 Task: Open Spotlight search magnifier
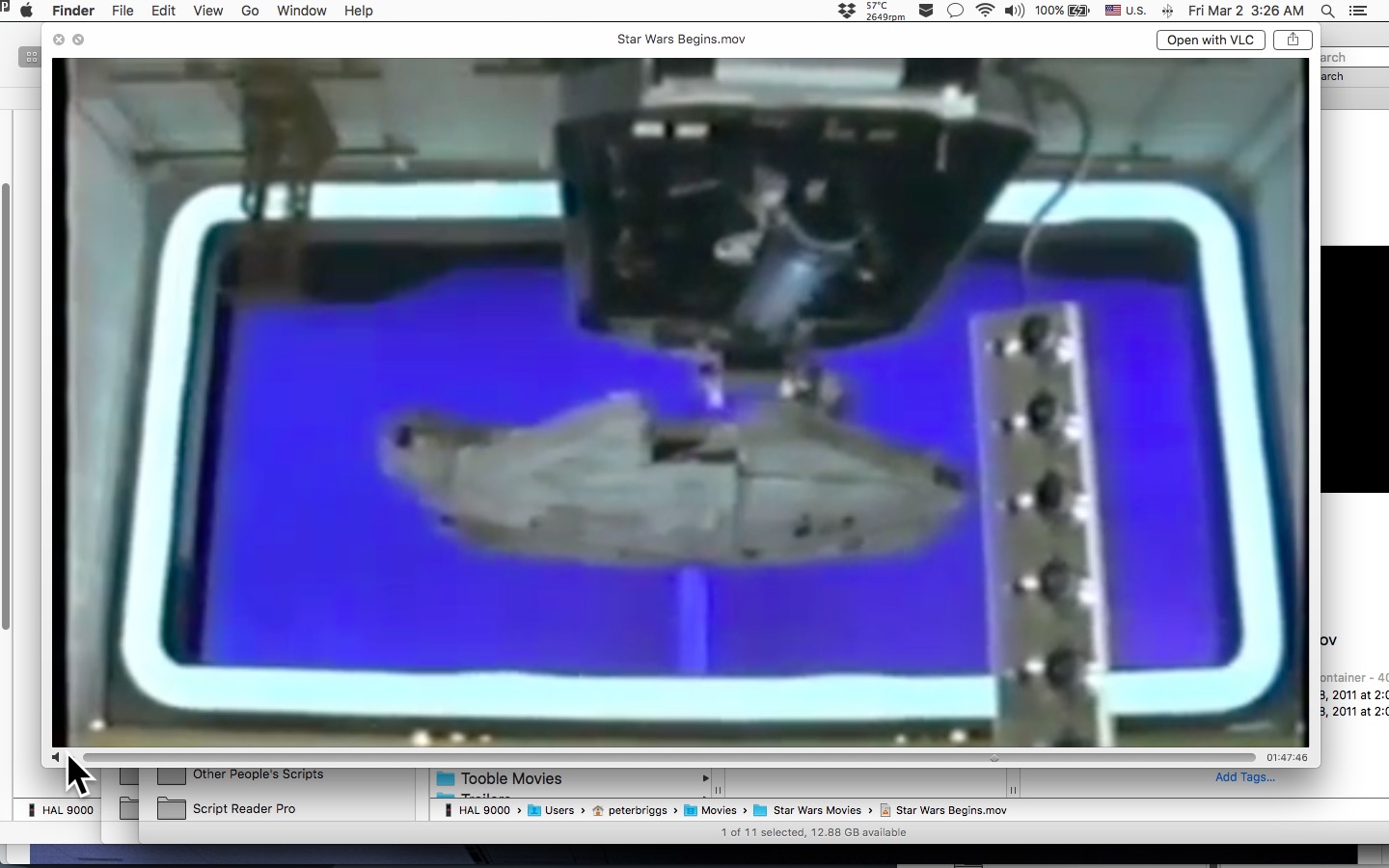pos(1328,11)
